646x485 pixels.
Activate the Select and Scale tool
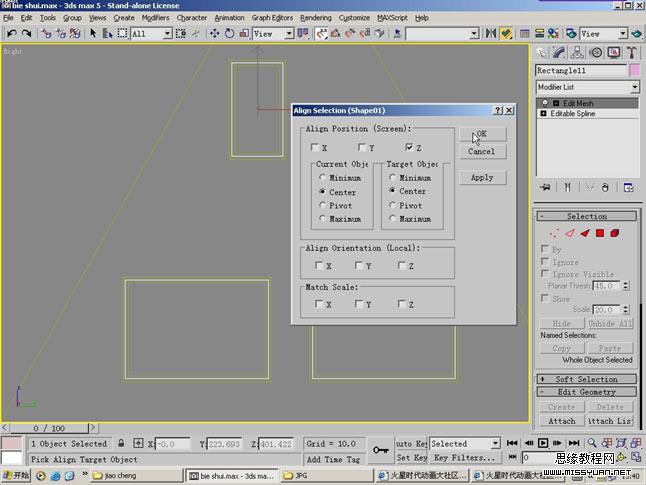(x=244, y=33)
